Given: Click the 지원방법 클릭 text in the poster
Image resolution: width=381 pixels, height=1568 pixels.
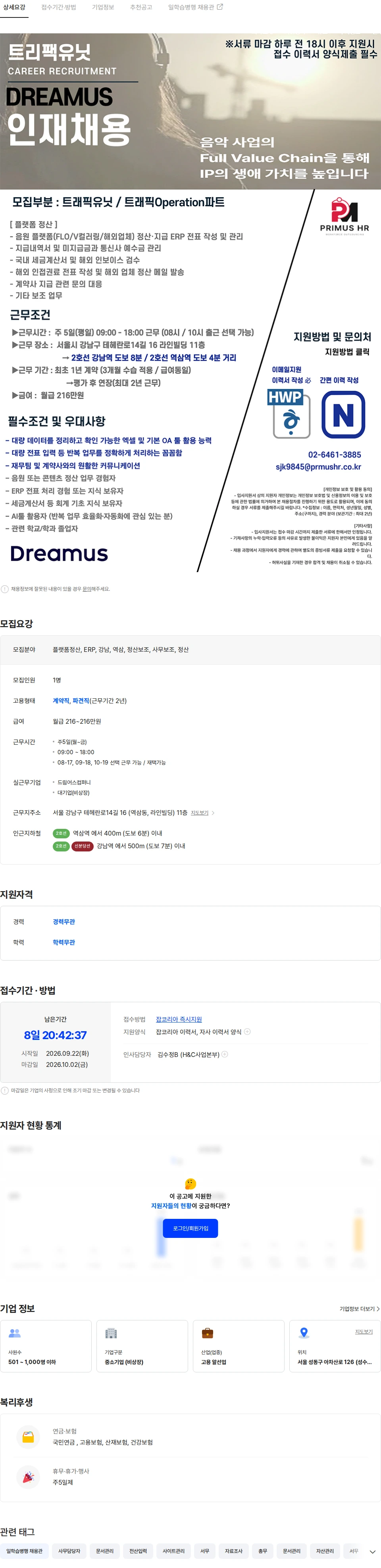Looking at the screenshot, I should click(347, 352).
